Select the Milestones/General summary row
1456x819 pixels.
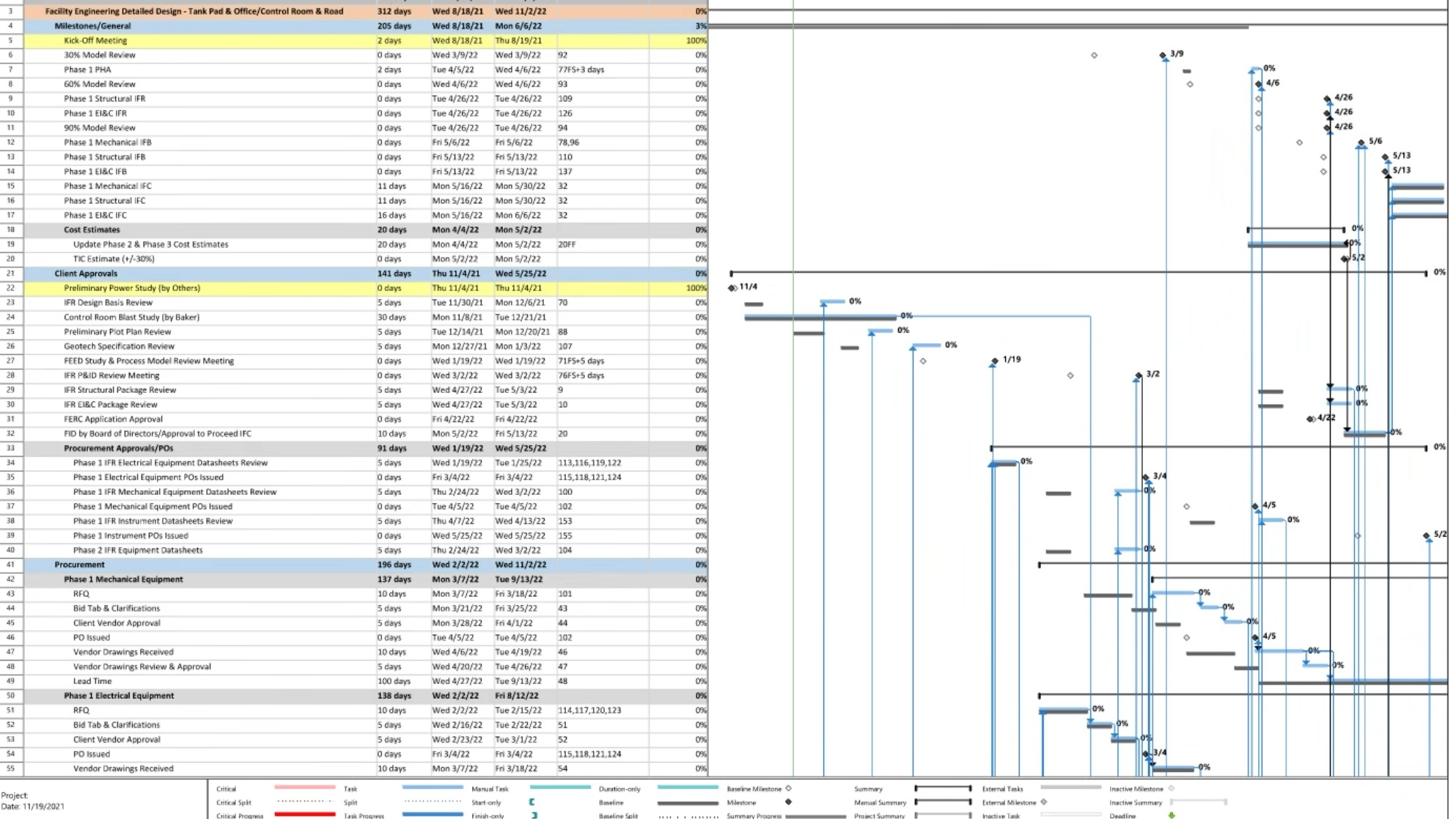point(92,26)
